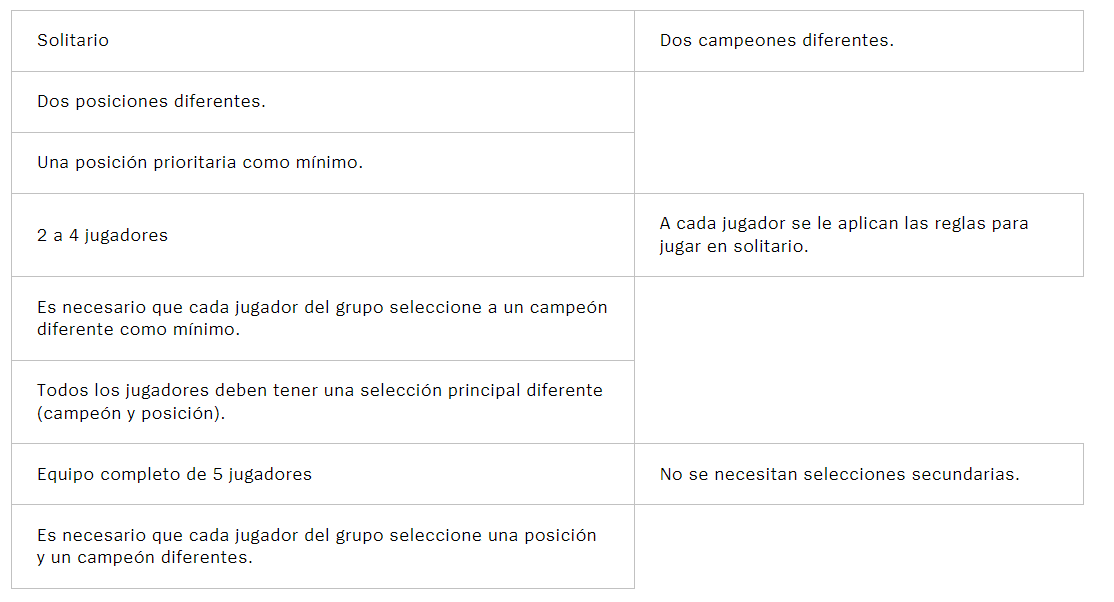
Task: Select "Una posición prioritaria como mínimo." text
Action: tap(200, 163)
